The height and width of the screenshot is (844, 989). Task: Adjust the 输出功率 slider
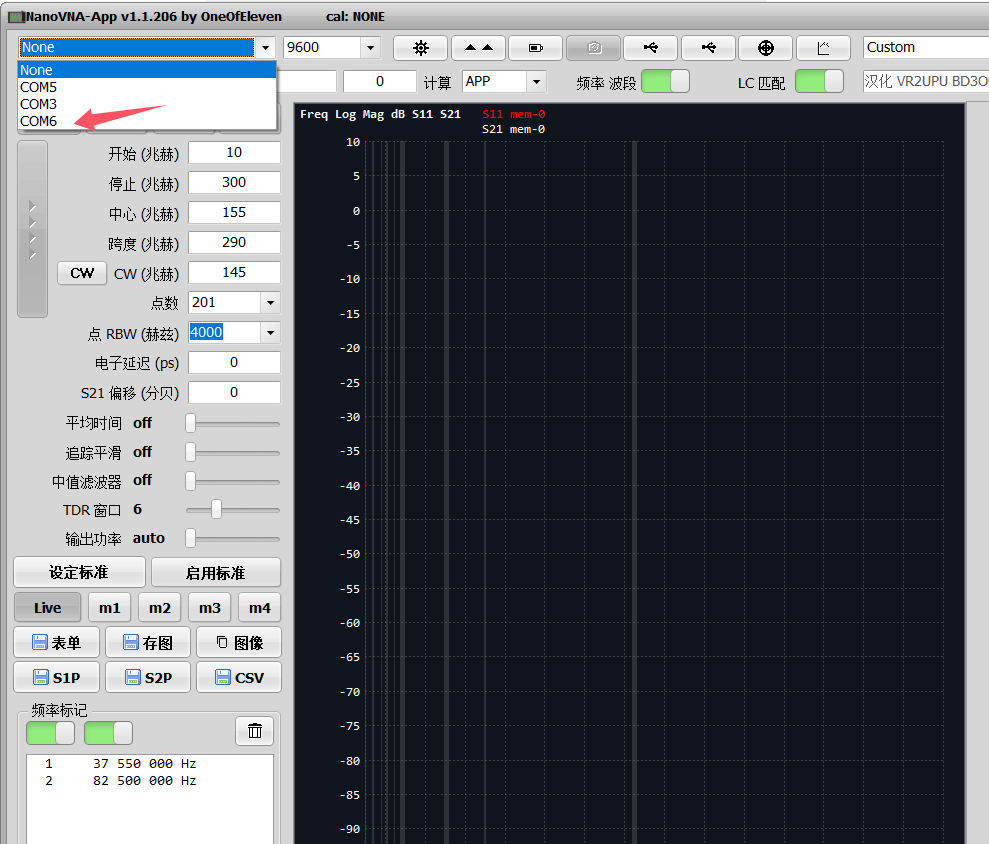pos(190,539)
